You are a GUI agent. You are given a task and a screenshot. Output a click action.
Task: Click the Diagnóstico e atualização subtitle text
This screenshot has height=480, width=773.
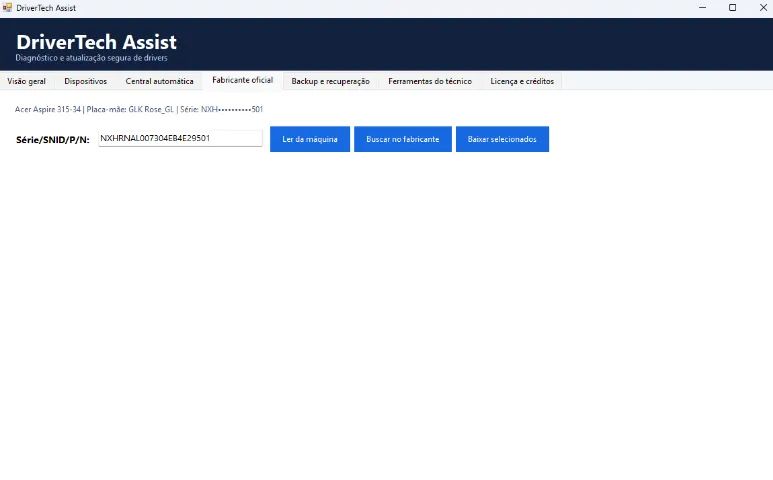pos(91,58)
